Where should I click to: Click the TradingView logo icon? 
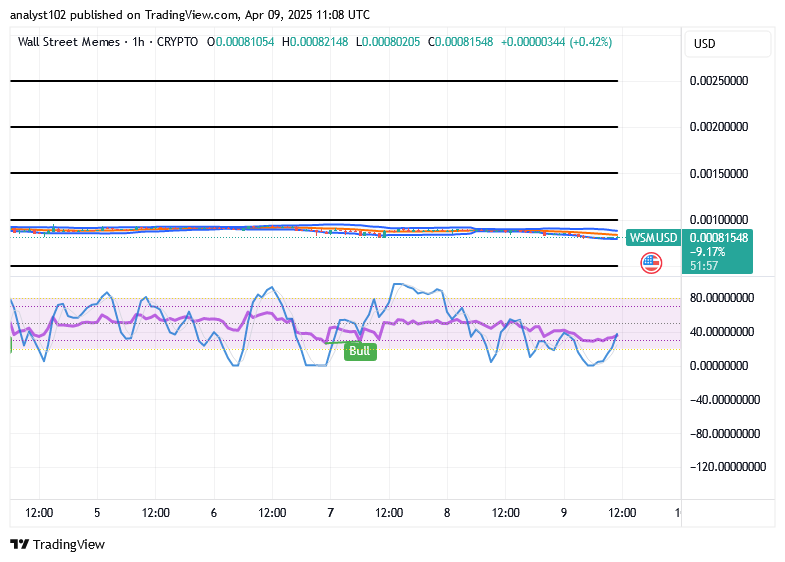pyautogui.click(x=20, y=544)
